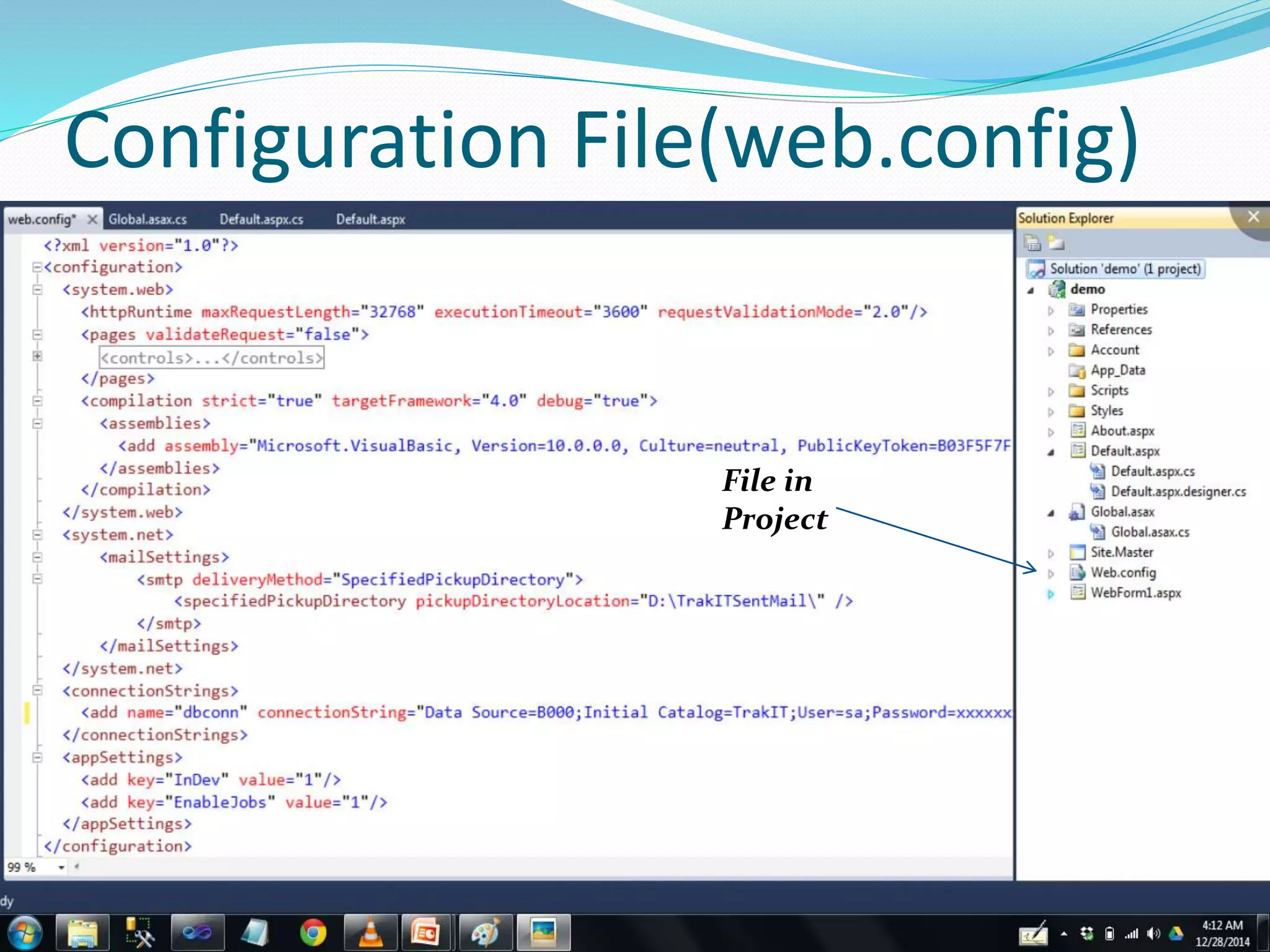Open the 99 % zoom level dropdown
Viewport: 1270px width, 952px height.
[61, 867]
